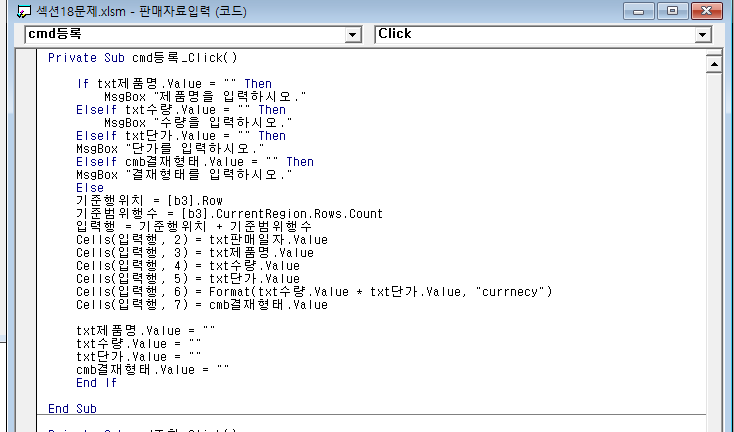This screenshot has height=432, width=734.
Task: Expand the Click procedure list dropdown arrow
Action: pos(702,35)
